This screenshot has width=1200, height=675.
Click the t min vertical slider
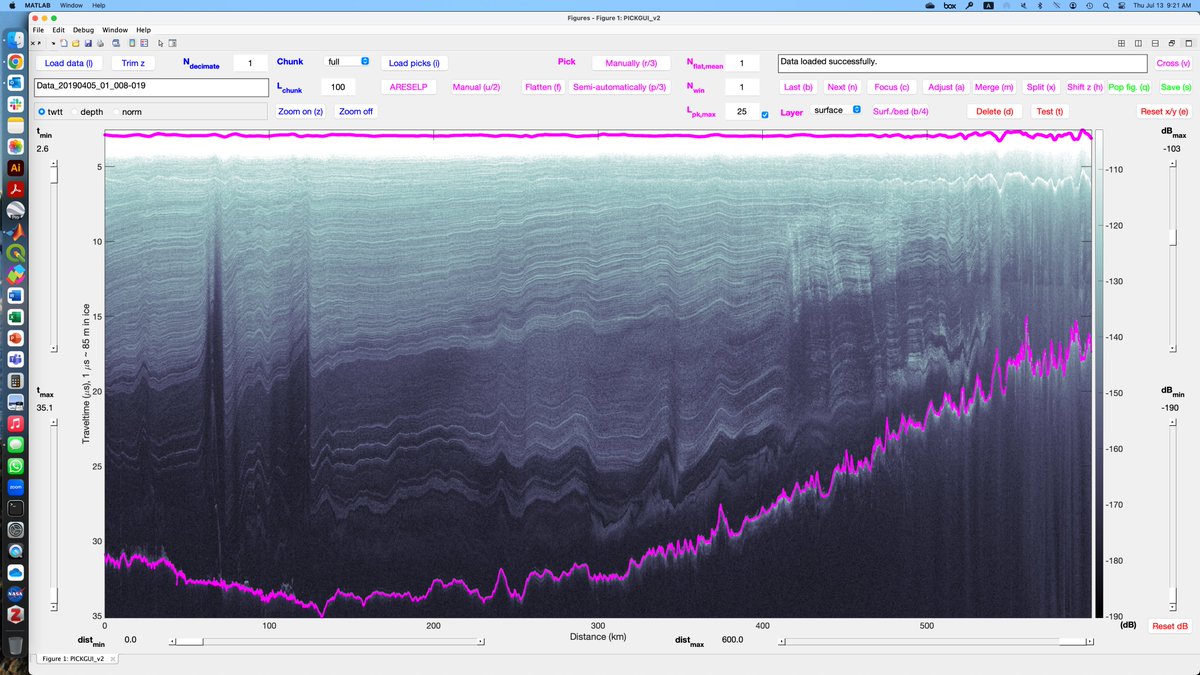[54, 257]
